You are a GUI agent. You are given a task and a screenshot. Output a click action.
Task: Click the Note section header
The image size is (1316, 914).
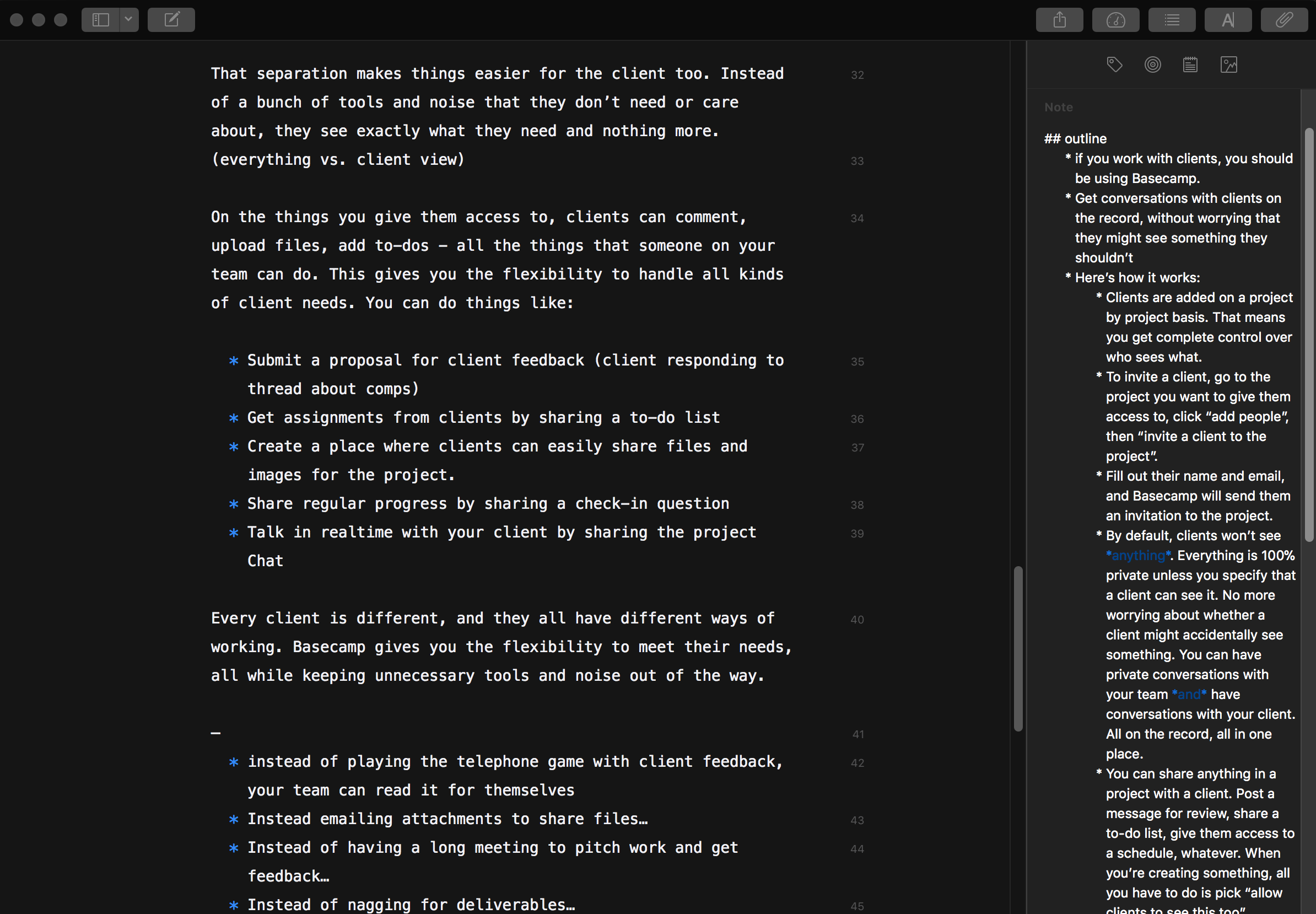[1059, 107]
